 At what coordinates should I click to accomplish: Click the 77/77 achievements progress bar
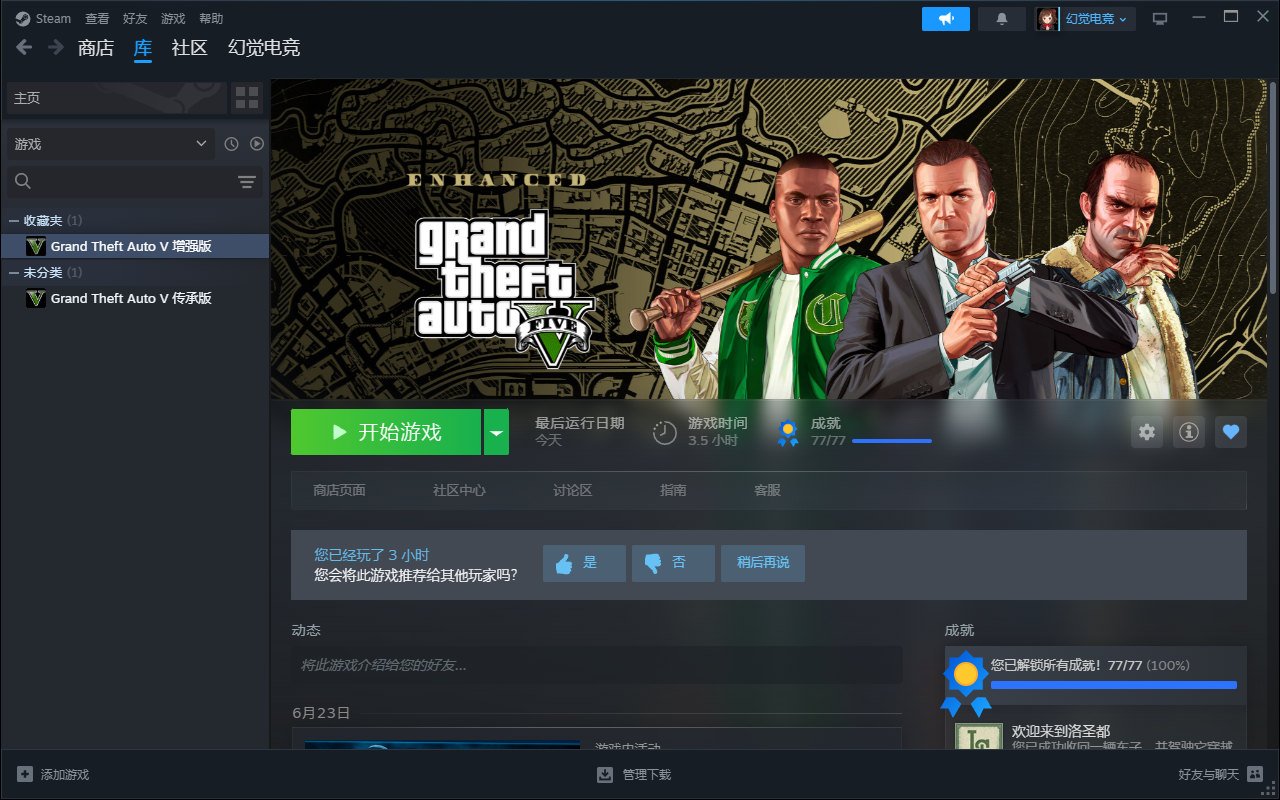[x=891, y=441]
